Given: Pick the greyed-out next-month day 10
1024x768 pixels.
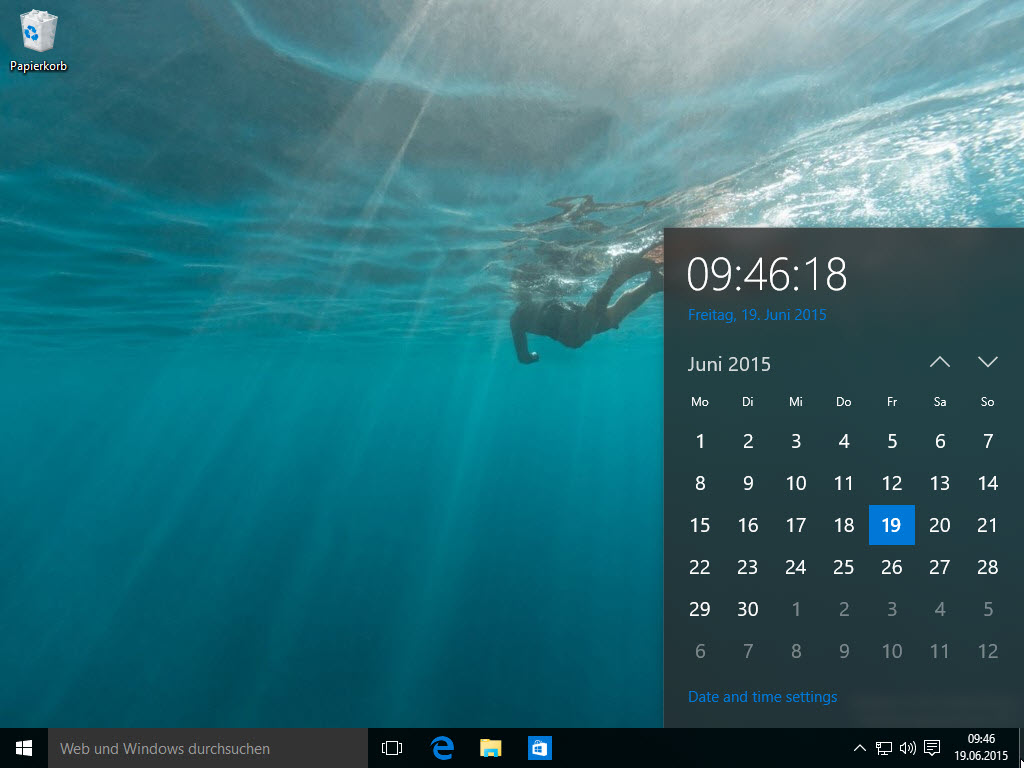Looking at the screenshot, I should (x=891, y=651).
